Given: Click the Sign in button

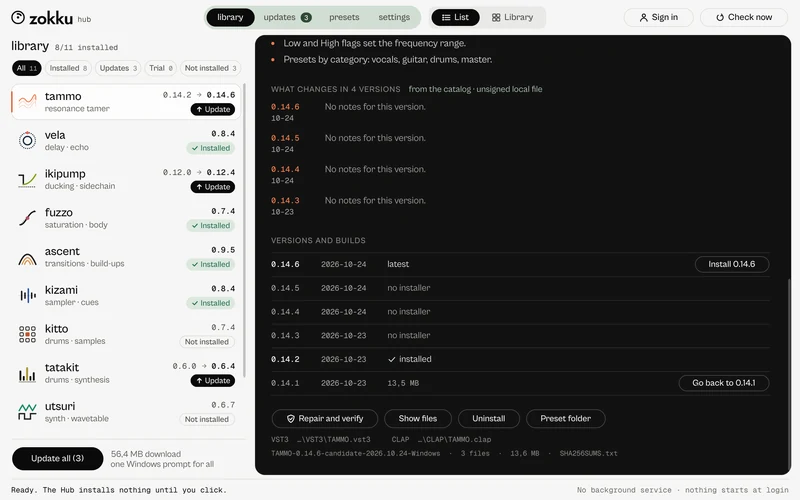Looking at the screenshot, I should (658, 17).
